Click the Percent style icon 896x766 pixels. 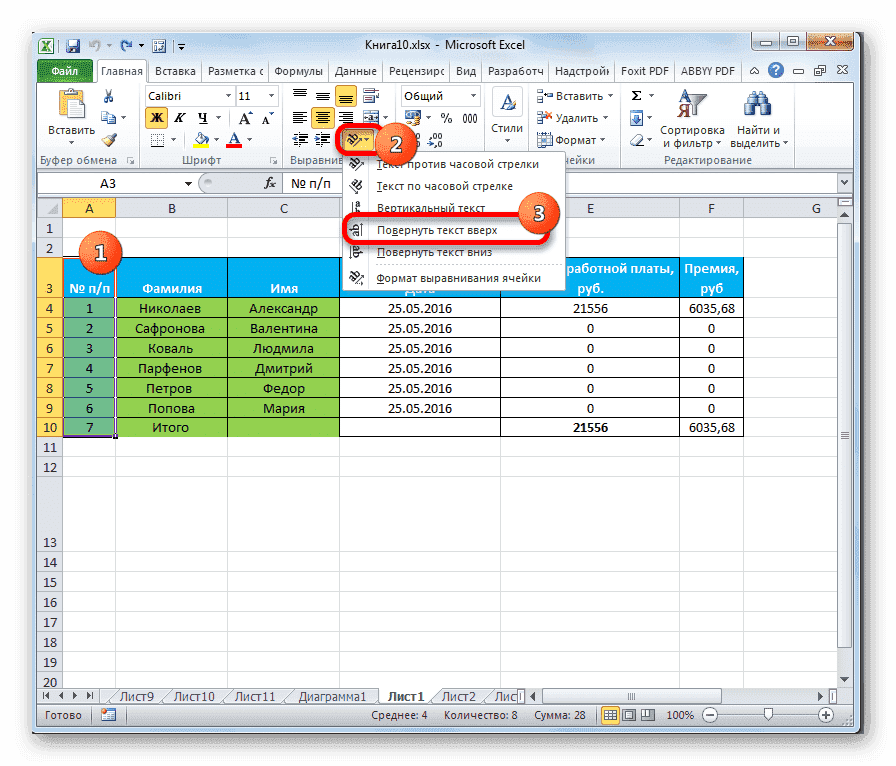[x=447, y=116]
